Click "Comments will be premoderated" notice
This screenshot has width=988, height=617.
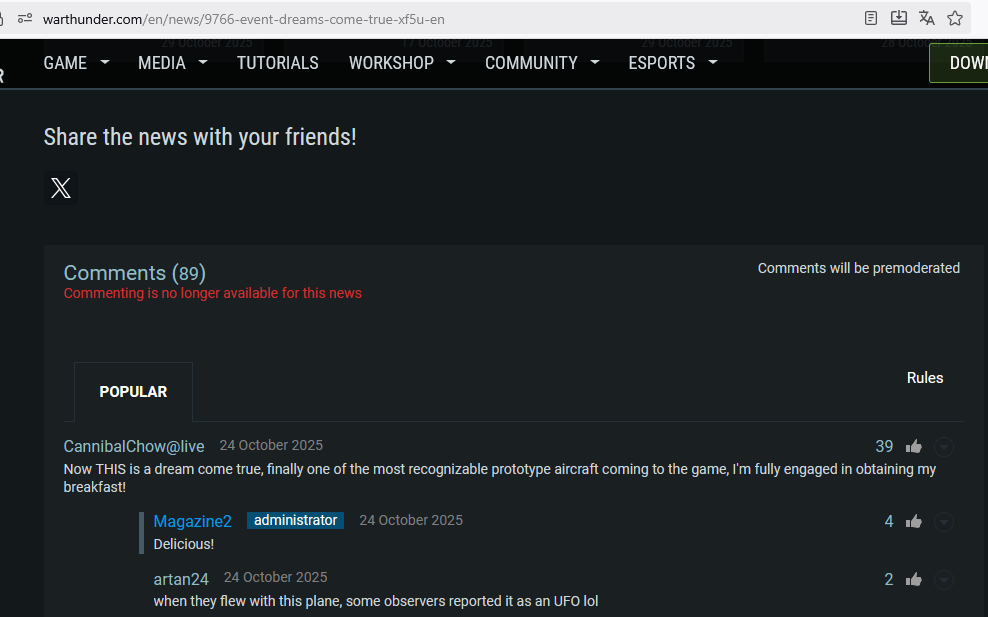[x=859, y=268]
